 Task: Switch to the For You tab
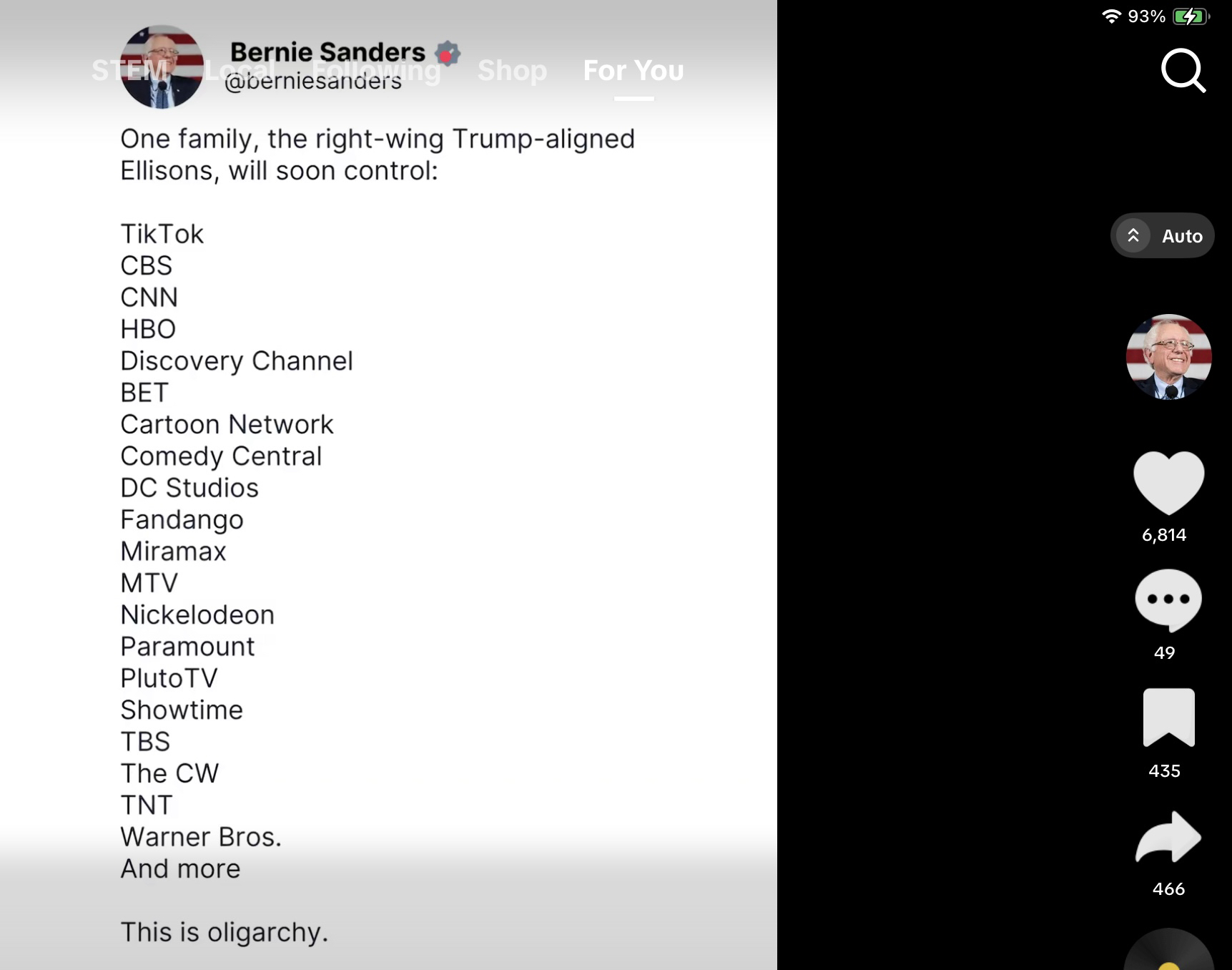[634, 70]
